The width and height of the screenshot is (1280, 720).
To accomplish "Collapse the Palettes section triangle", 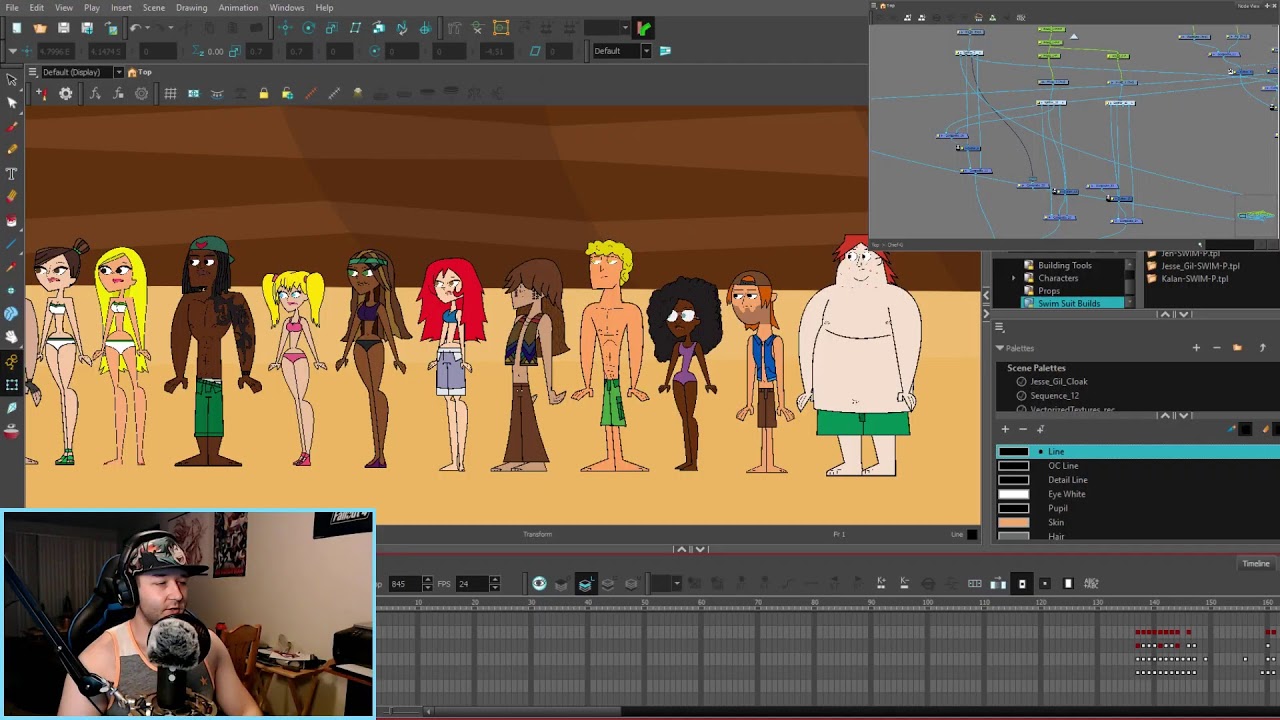I will (999, 348).
